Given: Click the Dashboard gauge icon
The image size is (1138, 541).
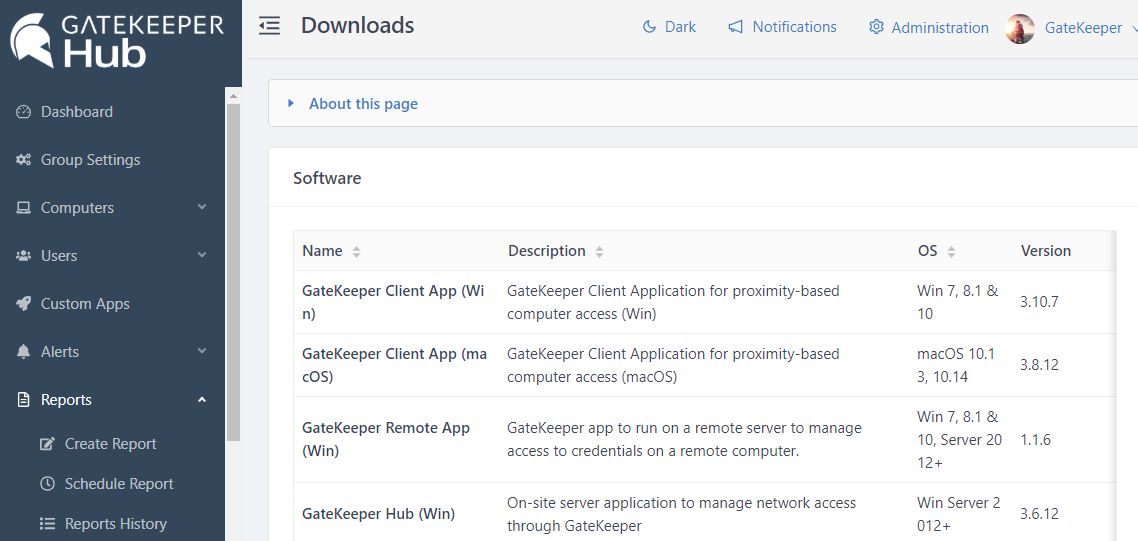Looking at the screenshot, I should 24,112.
